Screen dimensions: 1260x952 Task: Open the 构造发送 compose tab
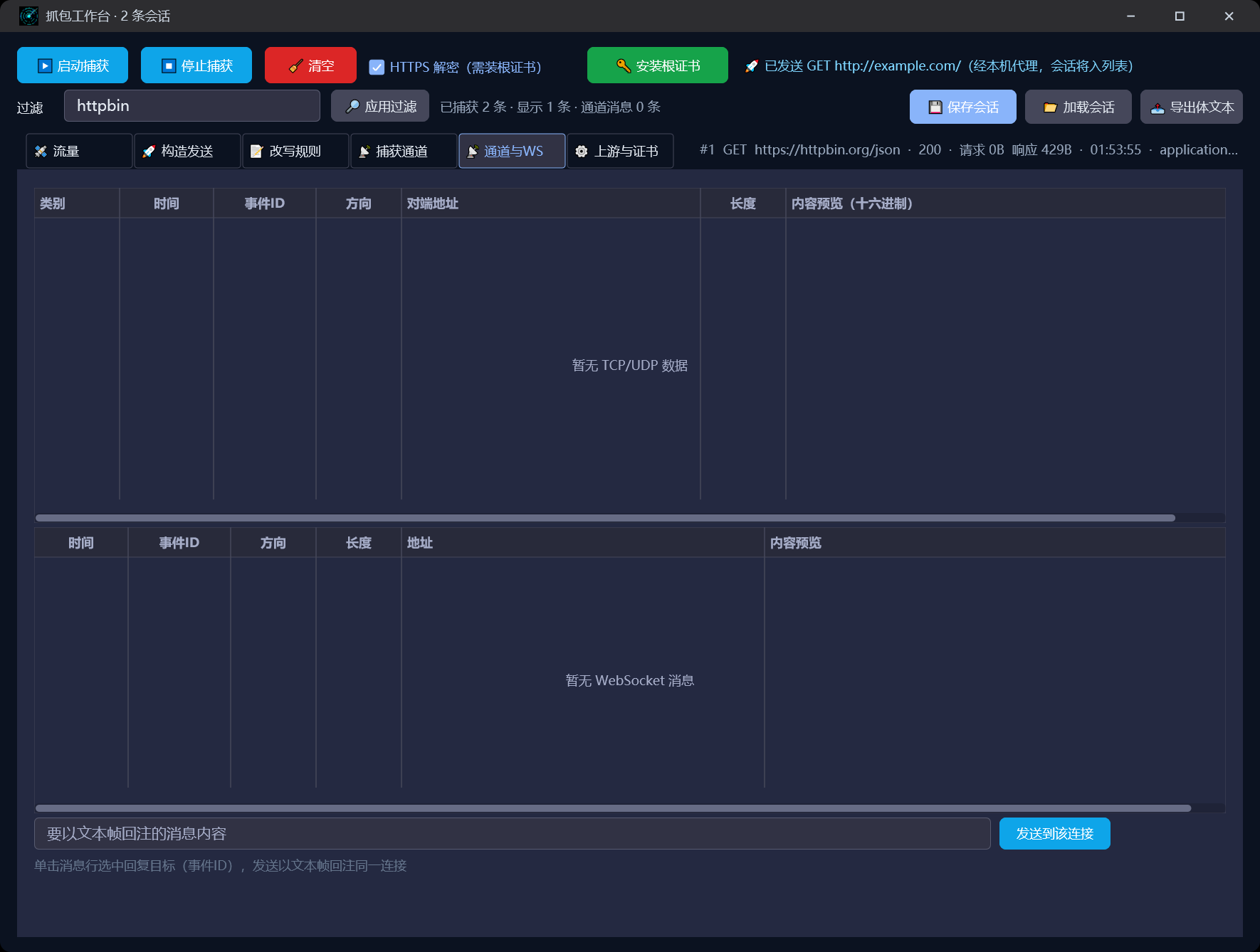tap(187, 151)
